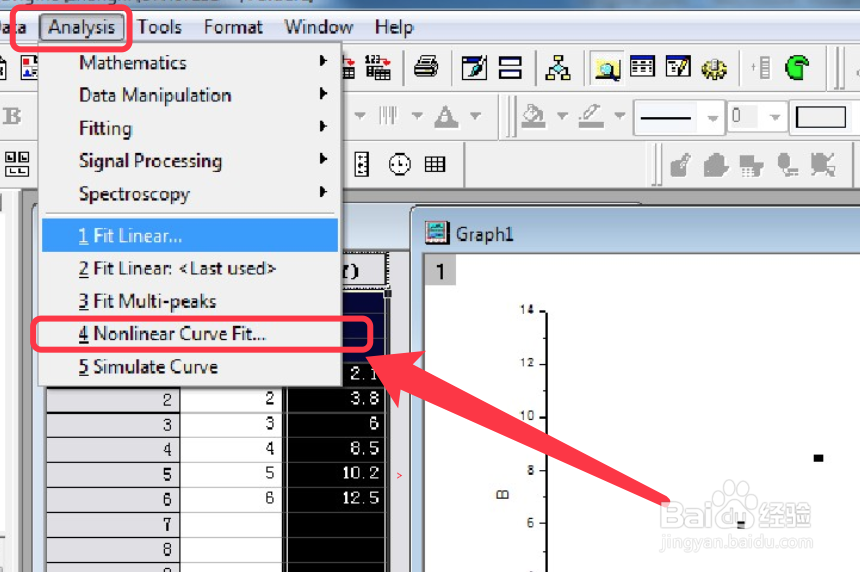
Task: Click the font color A icon
Action: click(x=446, y=116)
